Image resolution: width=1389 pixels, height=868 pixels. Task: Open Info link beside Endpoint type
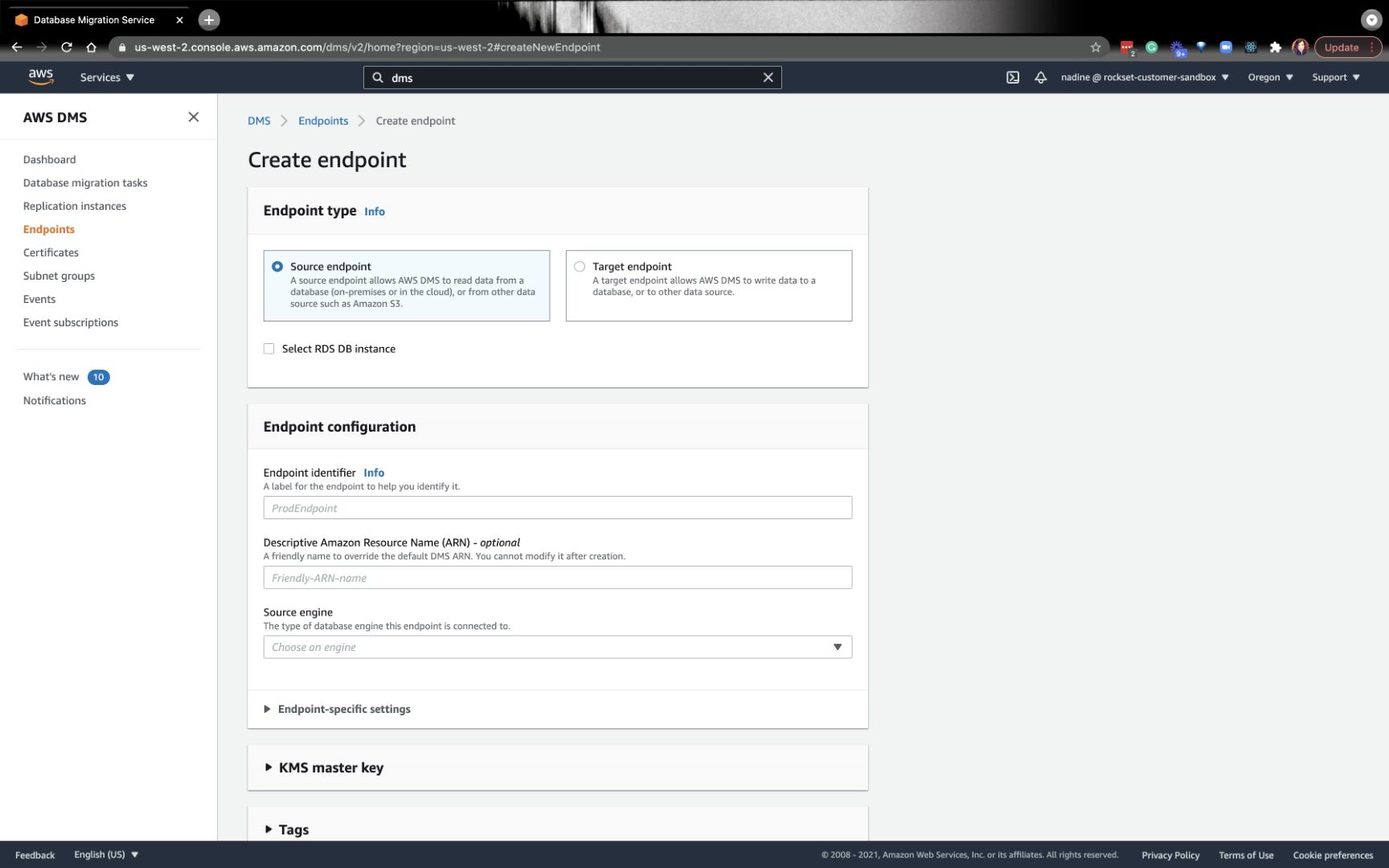[x=375, y=211]
